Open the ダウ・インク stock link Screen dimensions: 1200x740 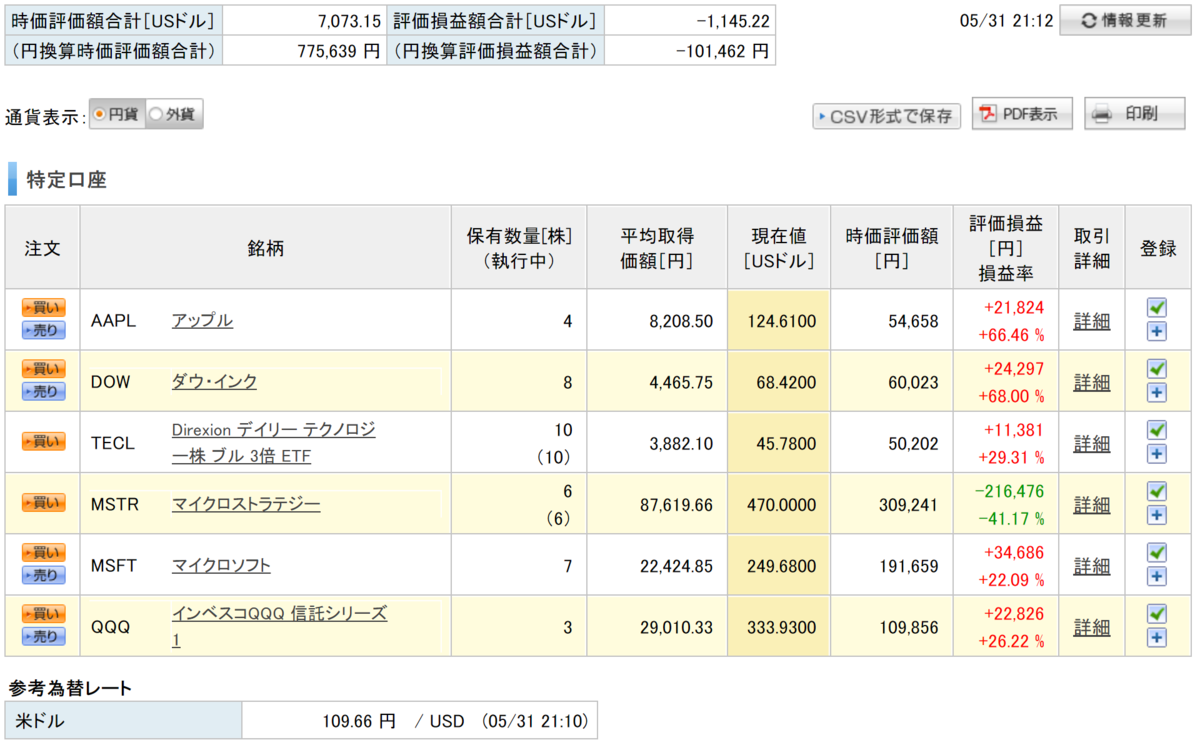tap(214, 381)
